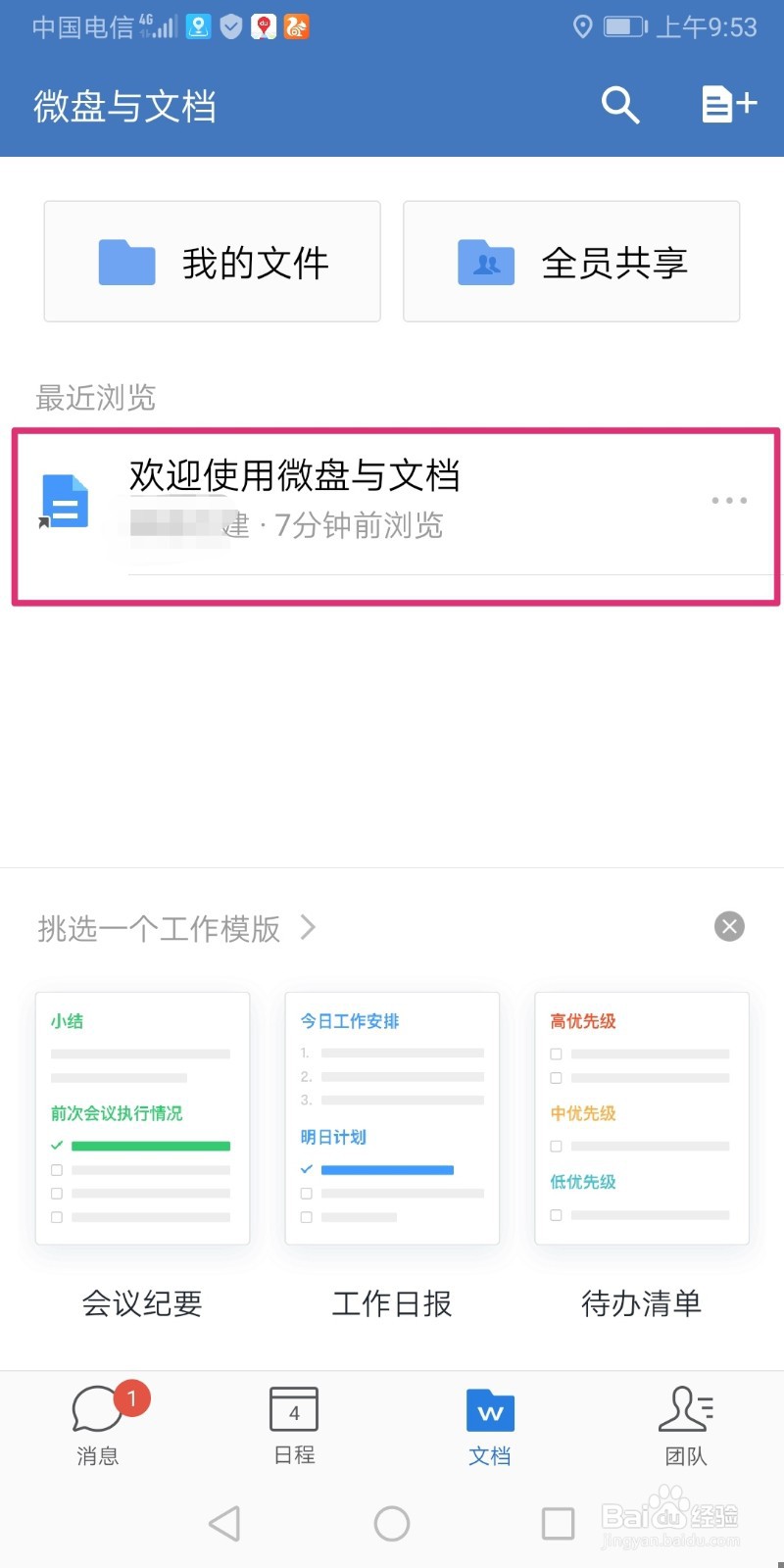Open the 团队 contacts tab
784x1568 pixels.
(686, 1424)
